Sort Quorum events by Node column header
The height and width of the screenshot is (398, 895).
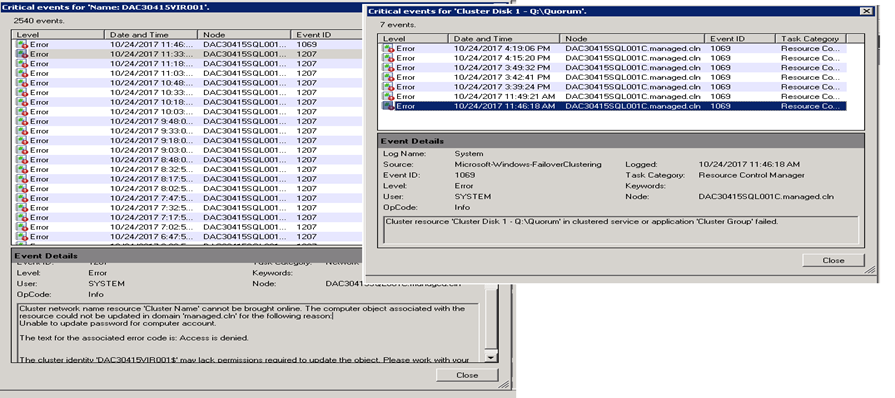point(632,39)
